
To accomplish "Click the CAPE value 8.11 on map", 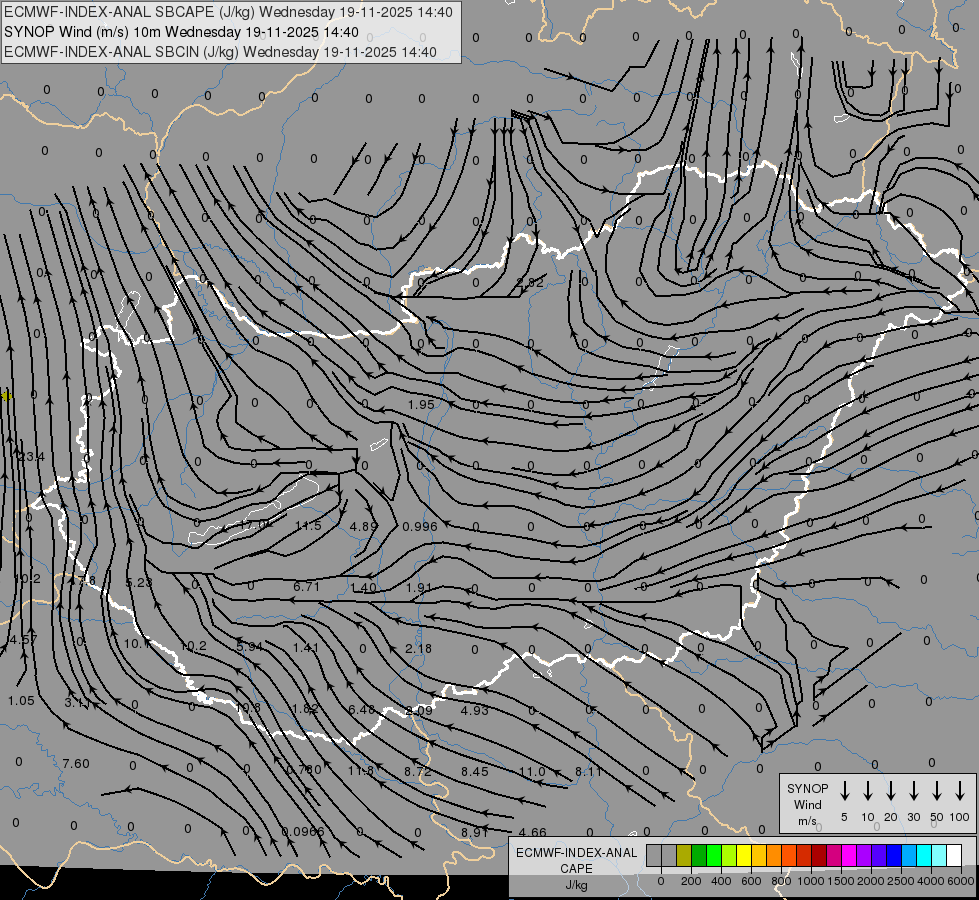I will pos(588,771).
